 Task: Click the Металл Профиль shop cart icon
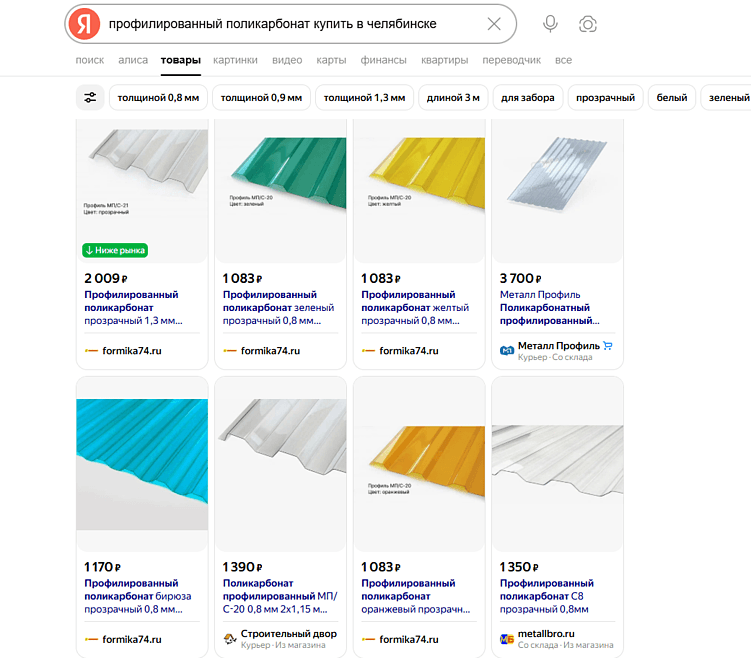608,346
